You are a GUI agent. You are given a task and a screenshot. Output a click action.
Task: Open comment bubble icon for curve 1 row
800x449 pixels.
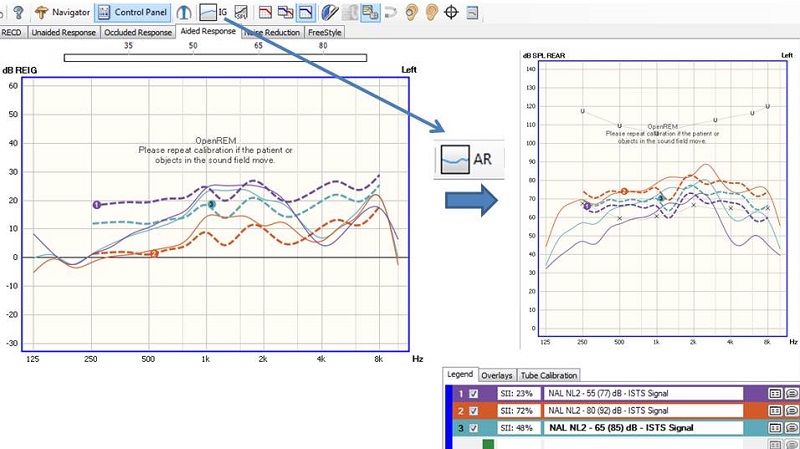(792, 393)
